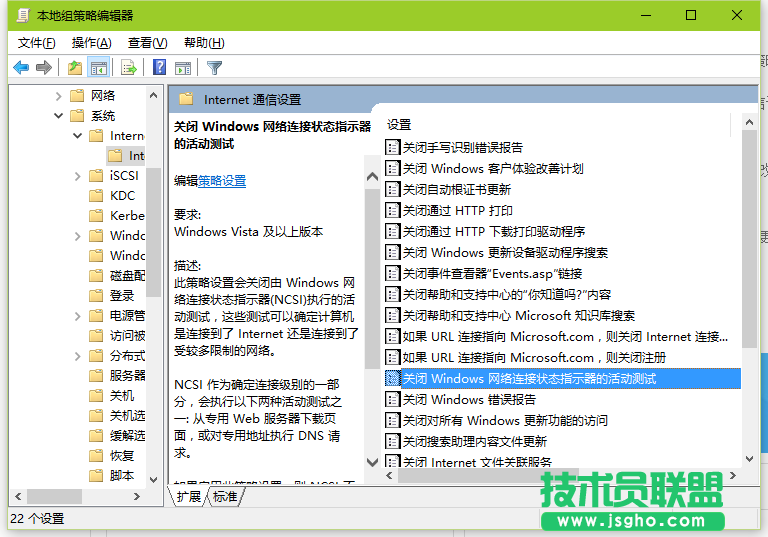
Task: Click the KDC folder icon
Action: click(96, 195)
